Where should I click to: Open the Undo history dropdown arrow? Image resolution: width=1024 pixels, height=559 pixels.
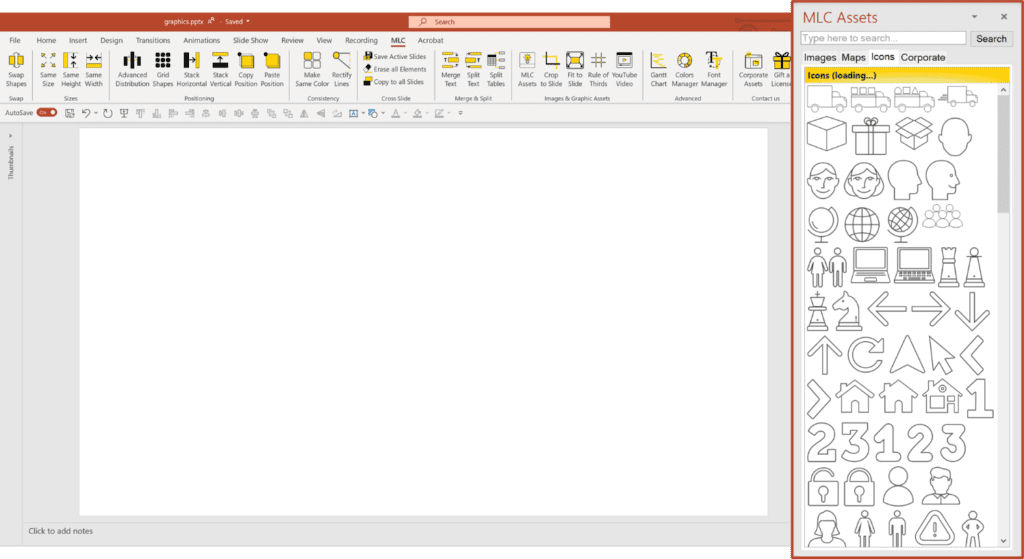(x=96, y=113)
